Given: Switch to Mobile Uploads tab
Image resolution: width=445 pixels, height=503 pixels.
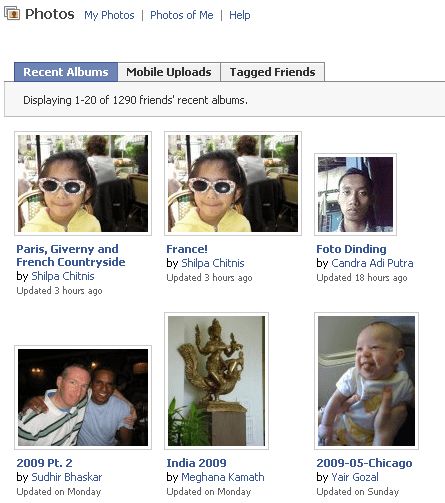Looking at the screenshot, I should pos(169,72).
